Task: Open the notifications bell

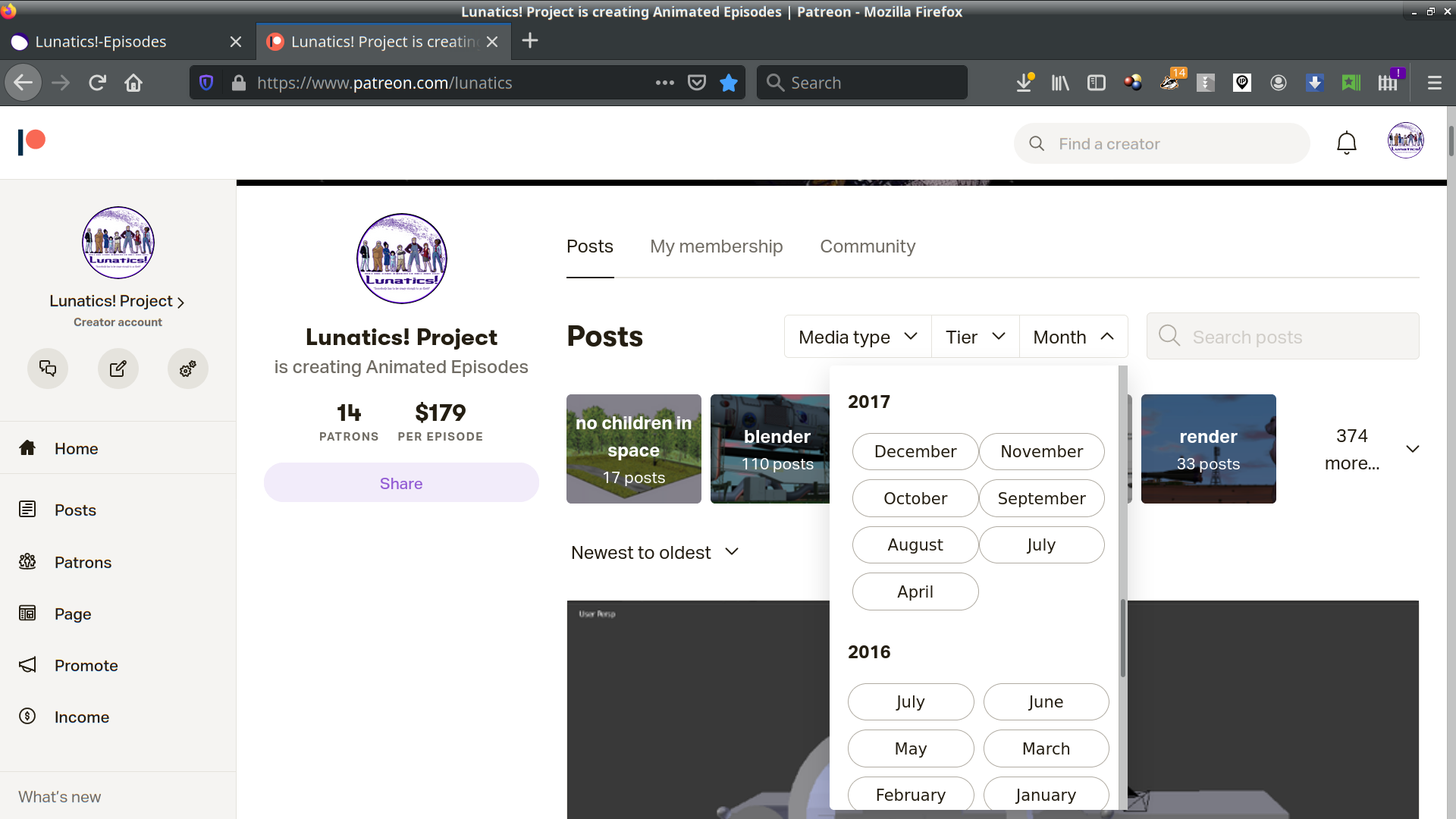Action: tap(1346, 143)
